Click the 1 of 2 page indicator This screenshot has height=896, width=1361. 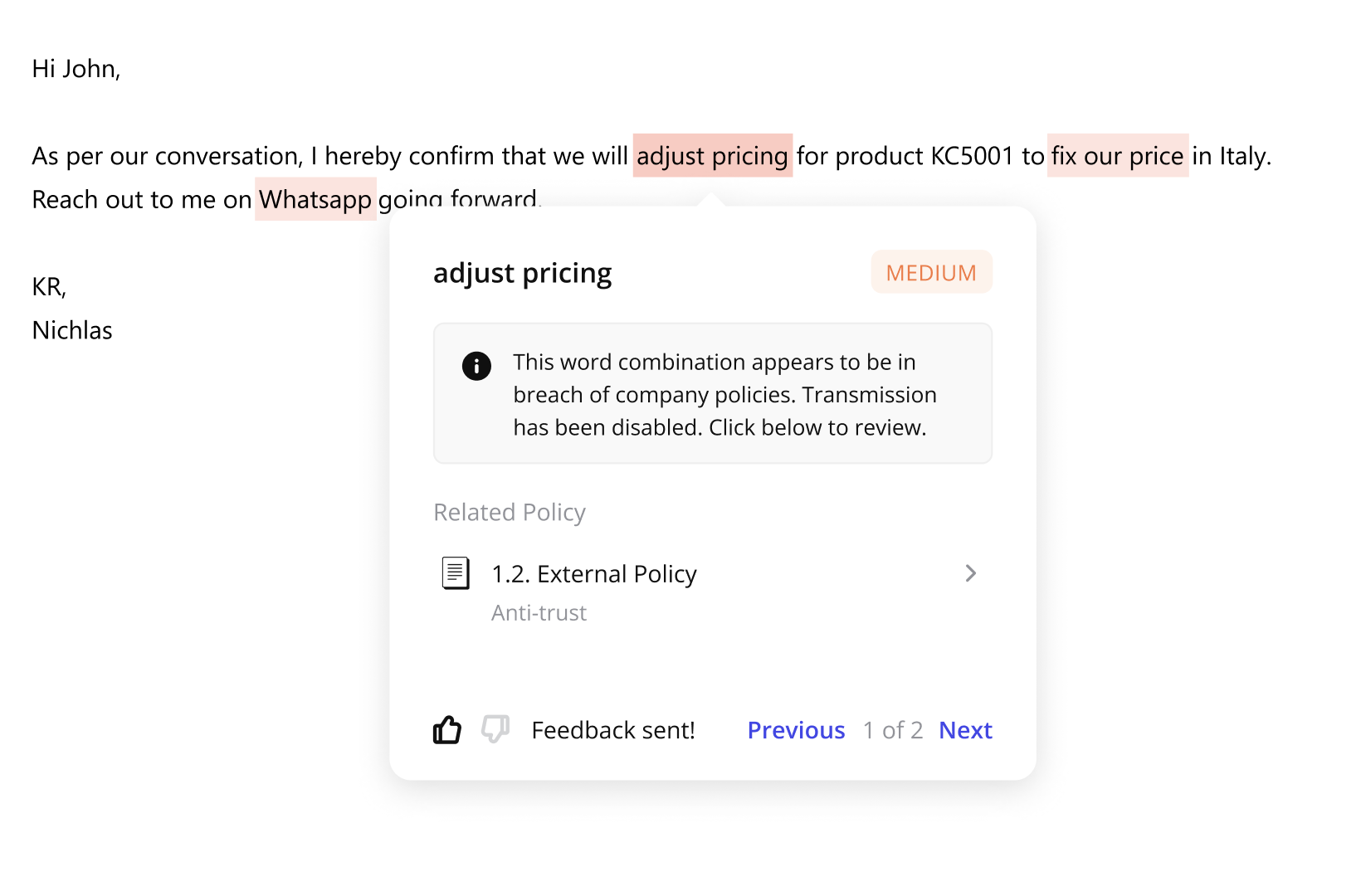pyautogui.click(x=892, y=730)
